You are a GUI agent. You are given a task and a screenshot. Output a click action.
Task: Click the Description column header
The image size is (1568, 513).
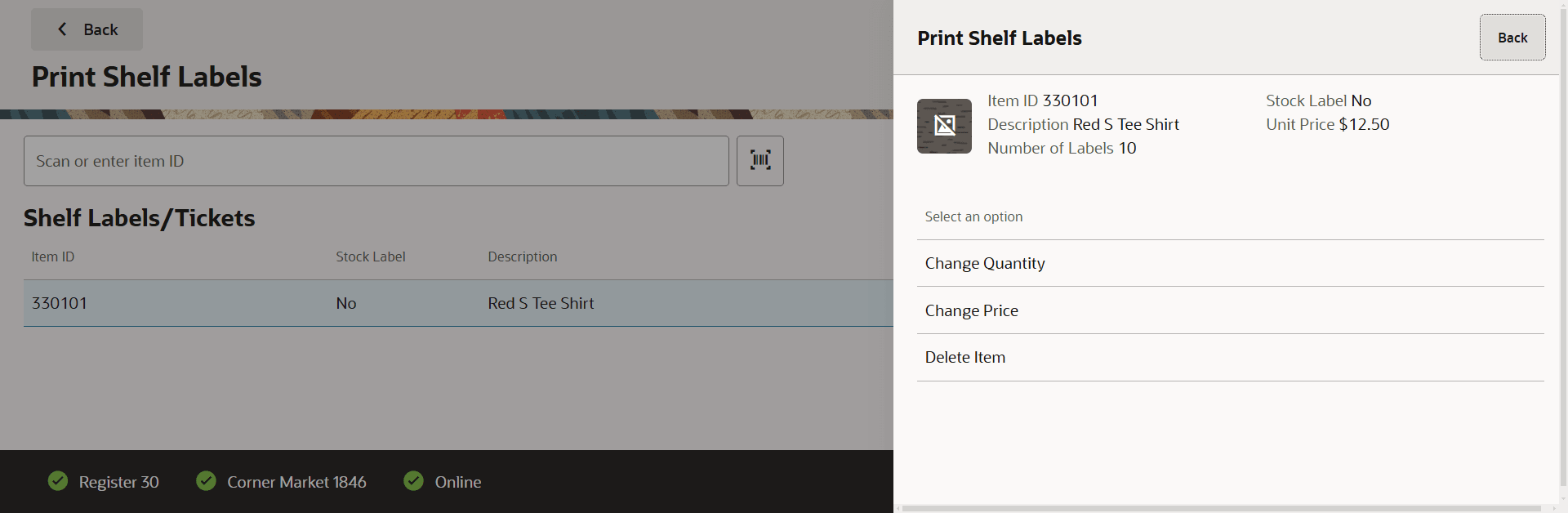523,256
